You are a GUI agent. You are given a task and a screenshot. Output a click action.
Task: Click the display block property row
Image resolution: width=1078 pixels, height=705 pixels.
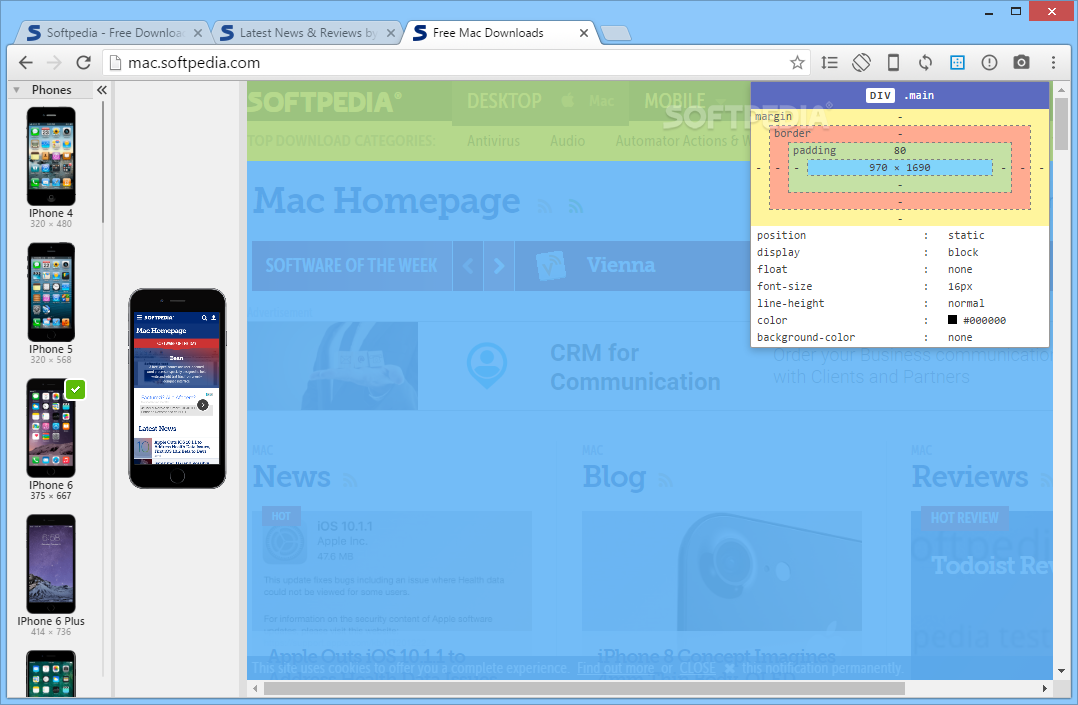(900, 252)
